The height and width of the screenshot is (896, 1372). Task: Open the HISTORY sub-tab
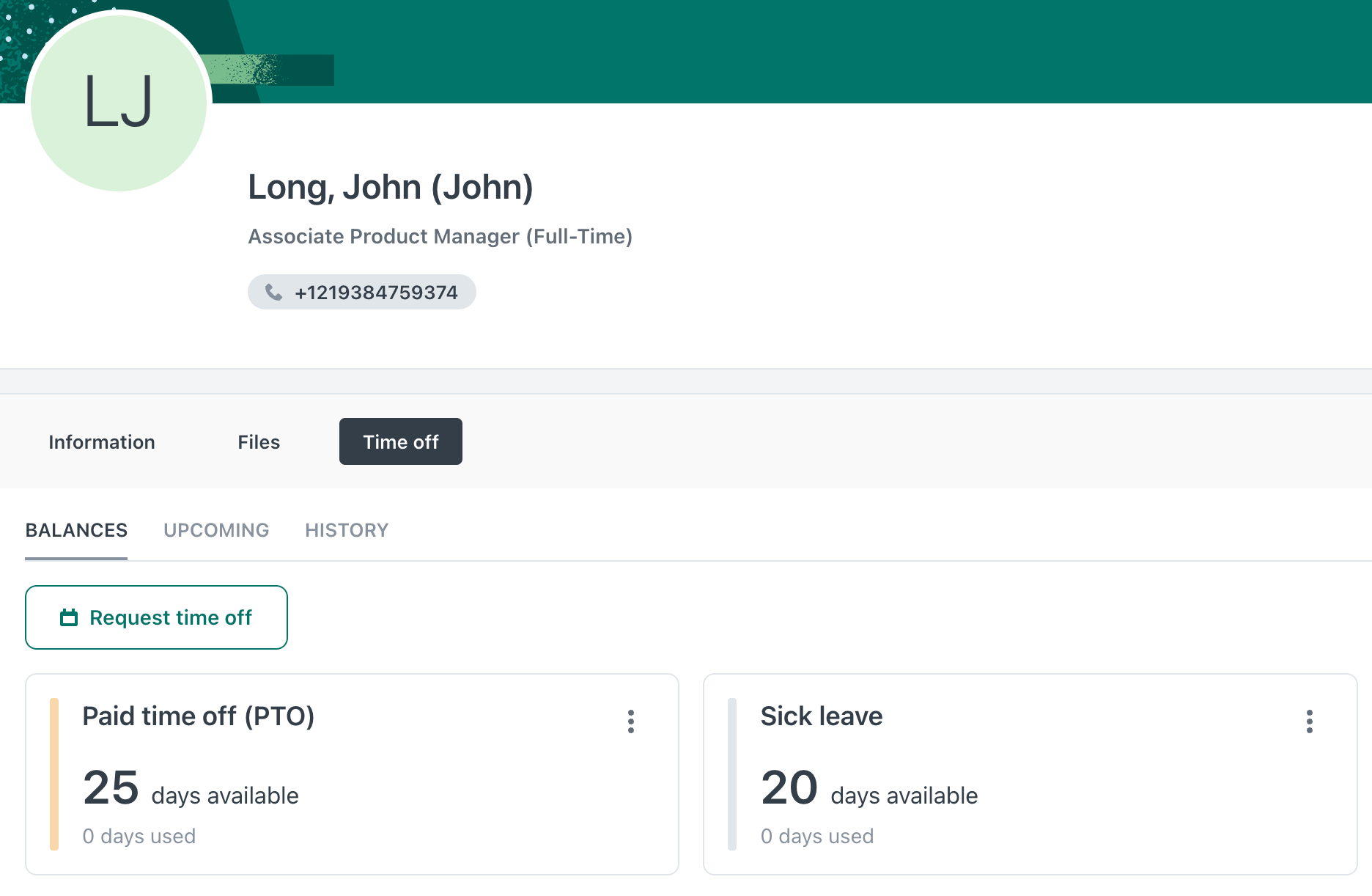[347, 530]
